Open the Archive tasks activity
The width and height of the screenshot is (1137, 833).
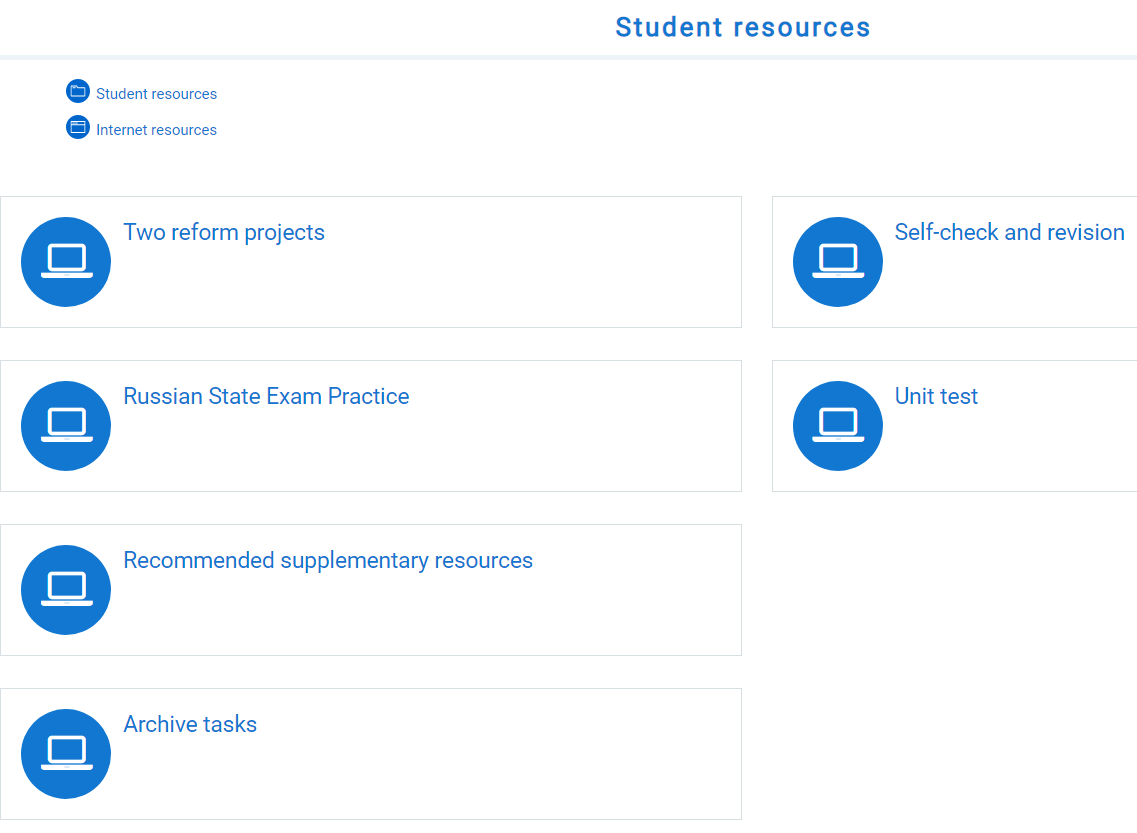point(190,724)
